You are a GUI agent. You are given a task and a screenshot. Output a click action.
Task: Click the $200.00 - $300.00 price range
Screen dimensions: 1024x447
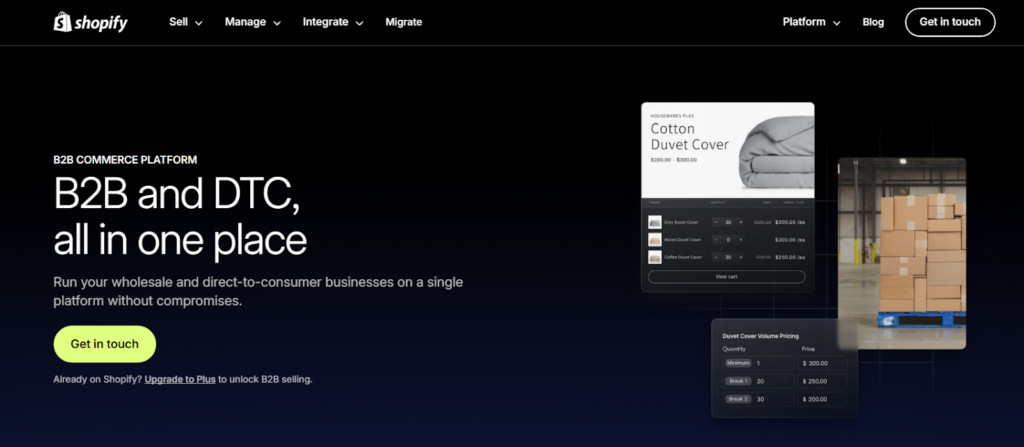coord(673,160)
